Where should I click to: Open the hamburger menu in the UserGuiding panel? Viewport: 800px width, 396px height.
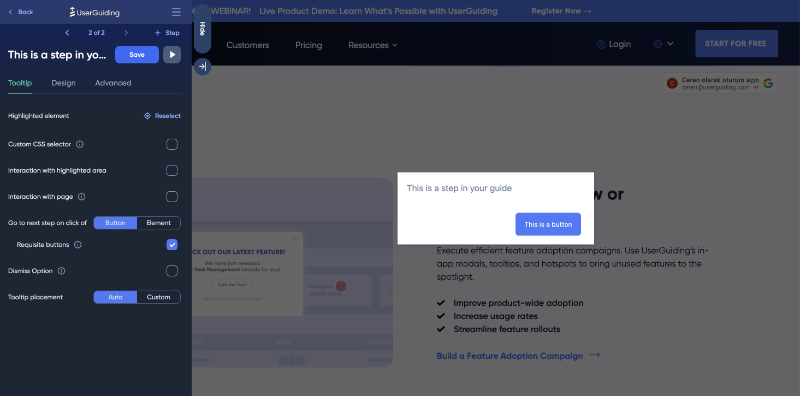click(176, 12)
